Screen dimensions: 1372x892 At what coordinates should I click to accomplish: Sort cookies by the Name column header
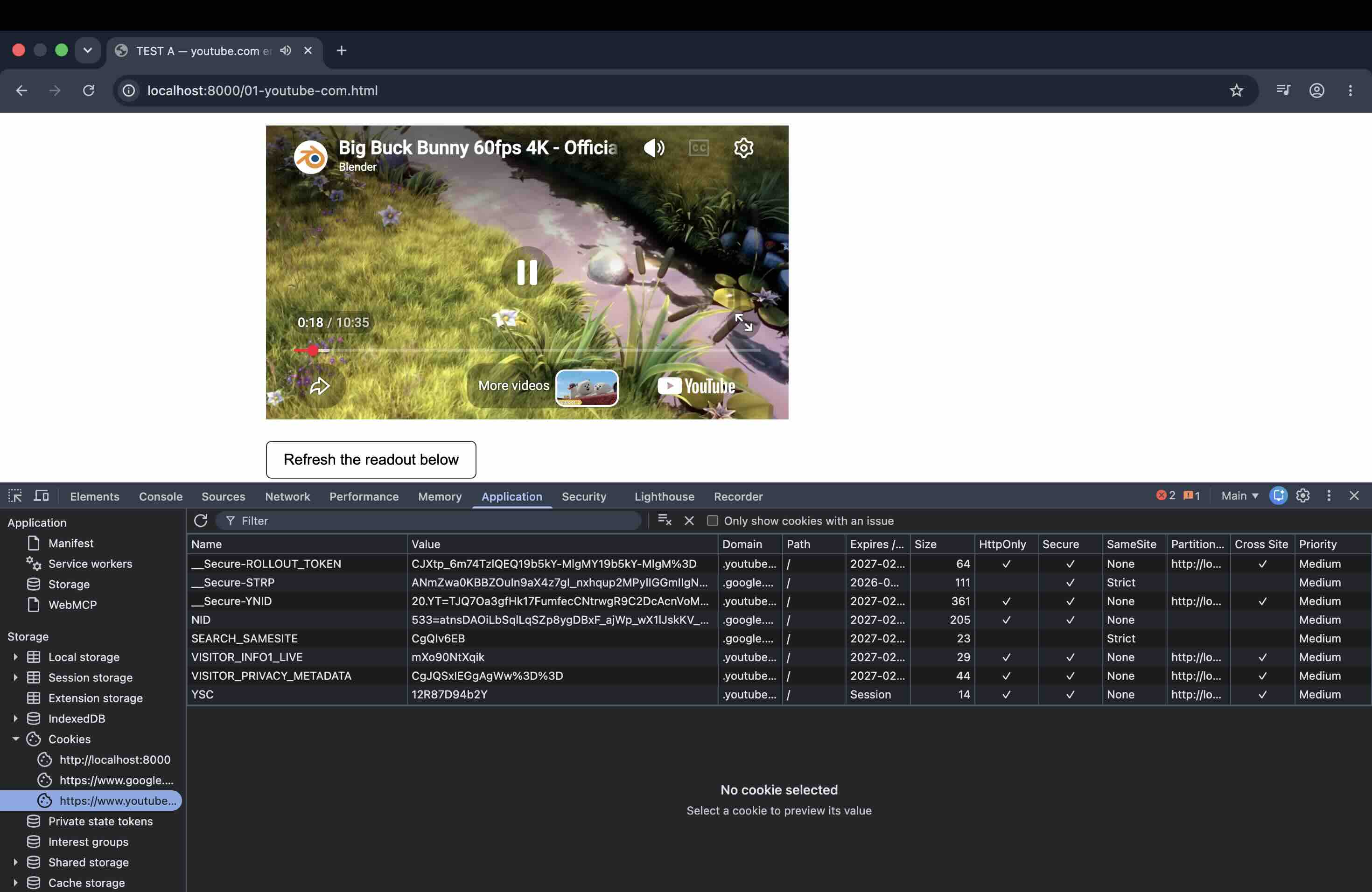click(297, 544)
